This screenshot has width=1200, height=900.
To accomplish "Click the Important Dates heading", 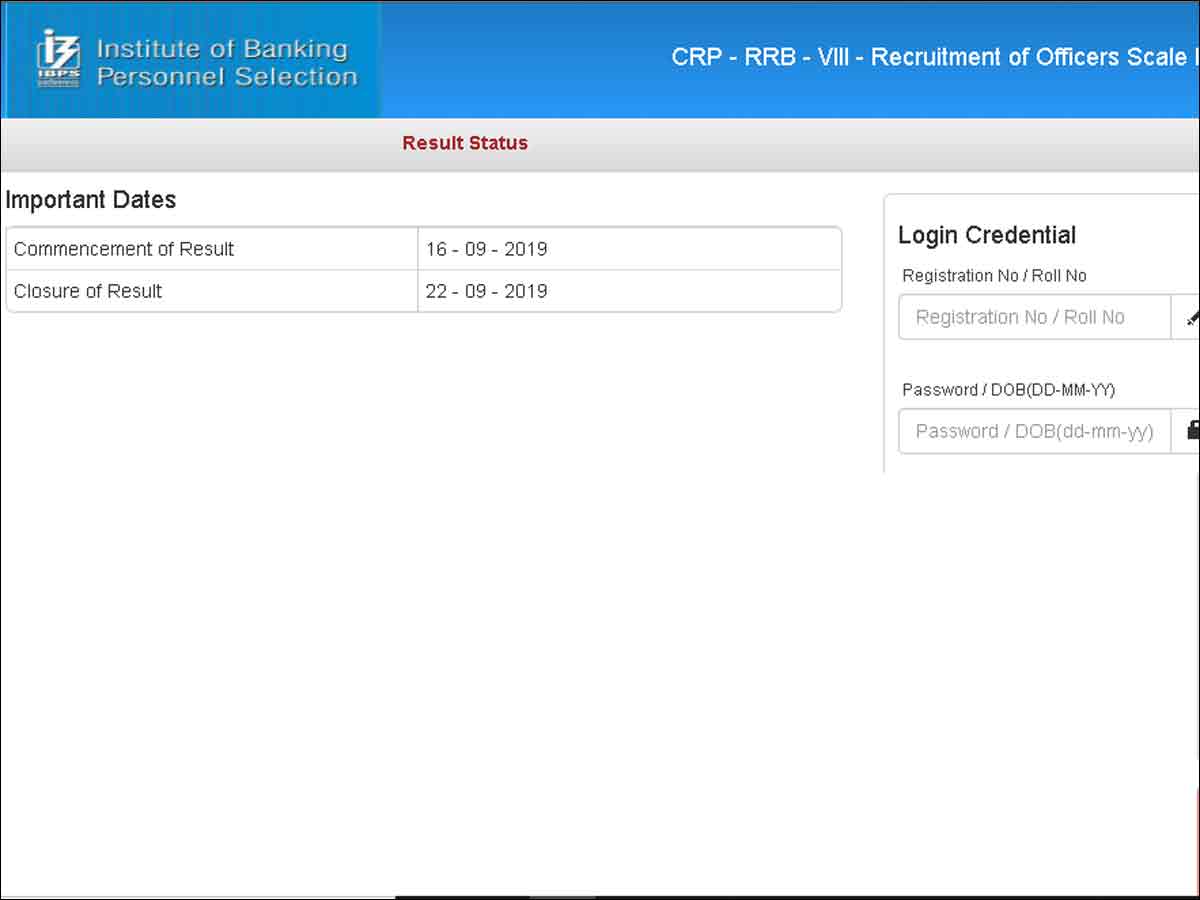I will coord(91,200).
